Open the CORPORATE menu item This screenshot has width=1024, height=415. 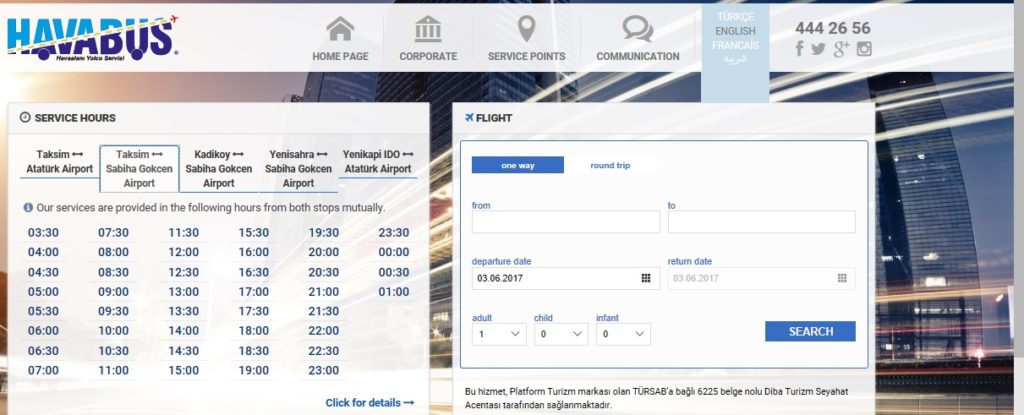(x=428, y=56)
